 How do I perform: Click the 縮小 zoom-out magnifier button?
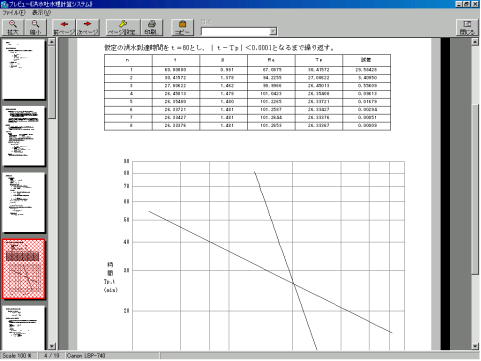tap(35, 27)
